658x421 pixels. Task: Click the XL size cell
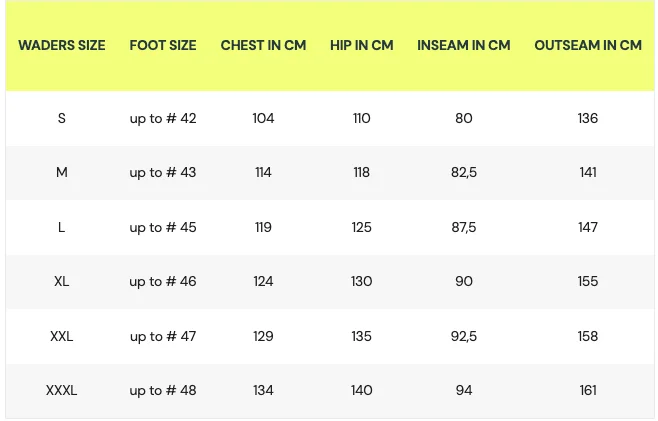pyautogui.click(x=62, y=282)
